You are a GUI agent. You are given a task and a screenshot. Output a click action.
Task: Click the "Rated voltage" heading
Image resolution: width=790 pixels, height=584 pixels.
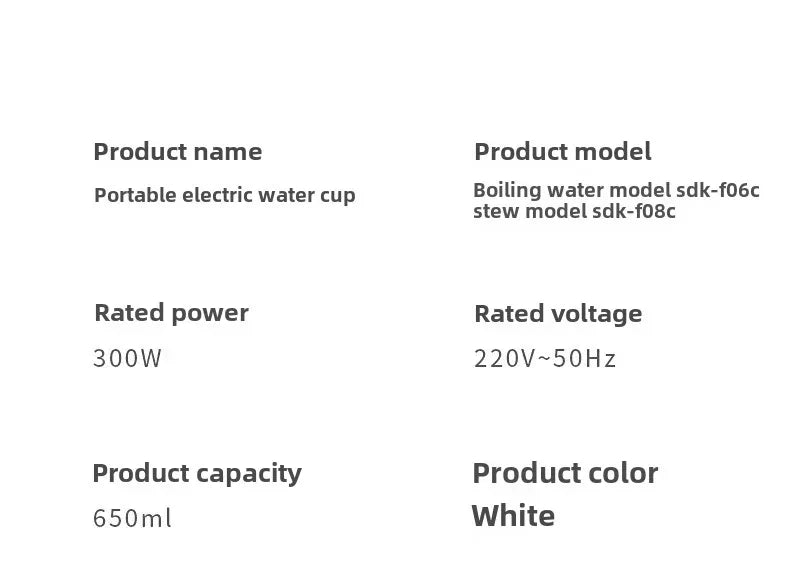(x=558, y=314)
